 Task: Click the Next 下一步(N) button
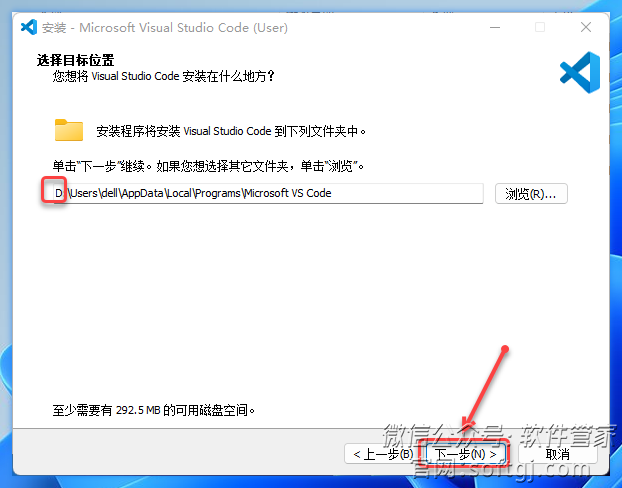click(x=465, y=454)
